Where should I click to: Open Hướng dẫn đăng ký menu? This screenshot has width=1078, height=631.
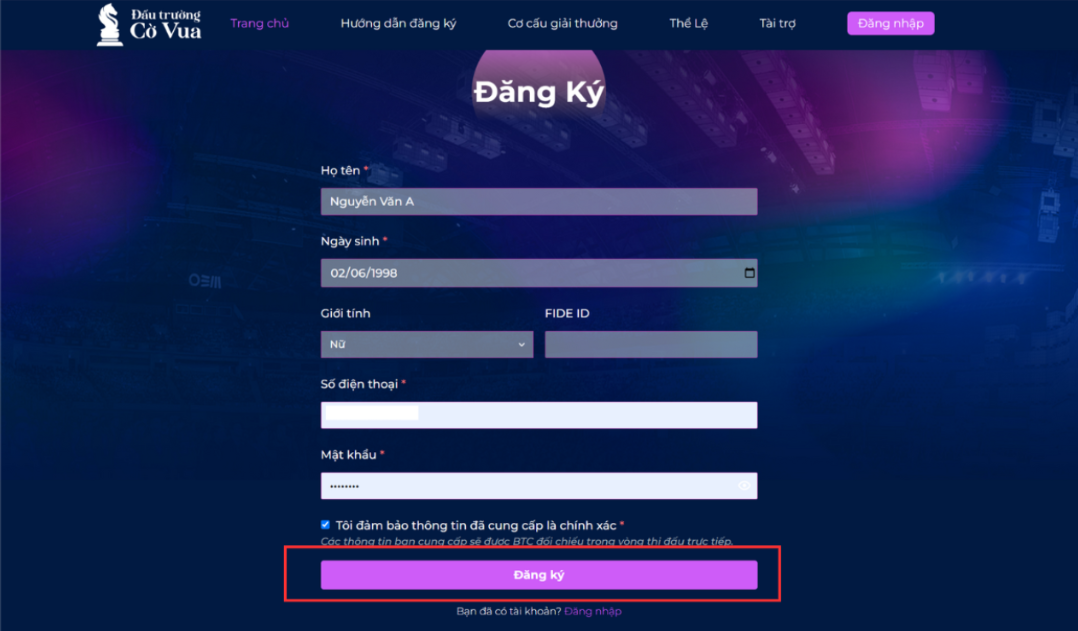(x=398, y=23)
